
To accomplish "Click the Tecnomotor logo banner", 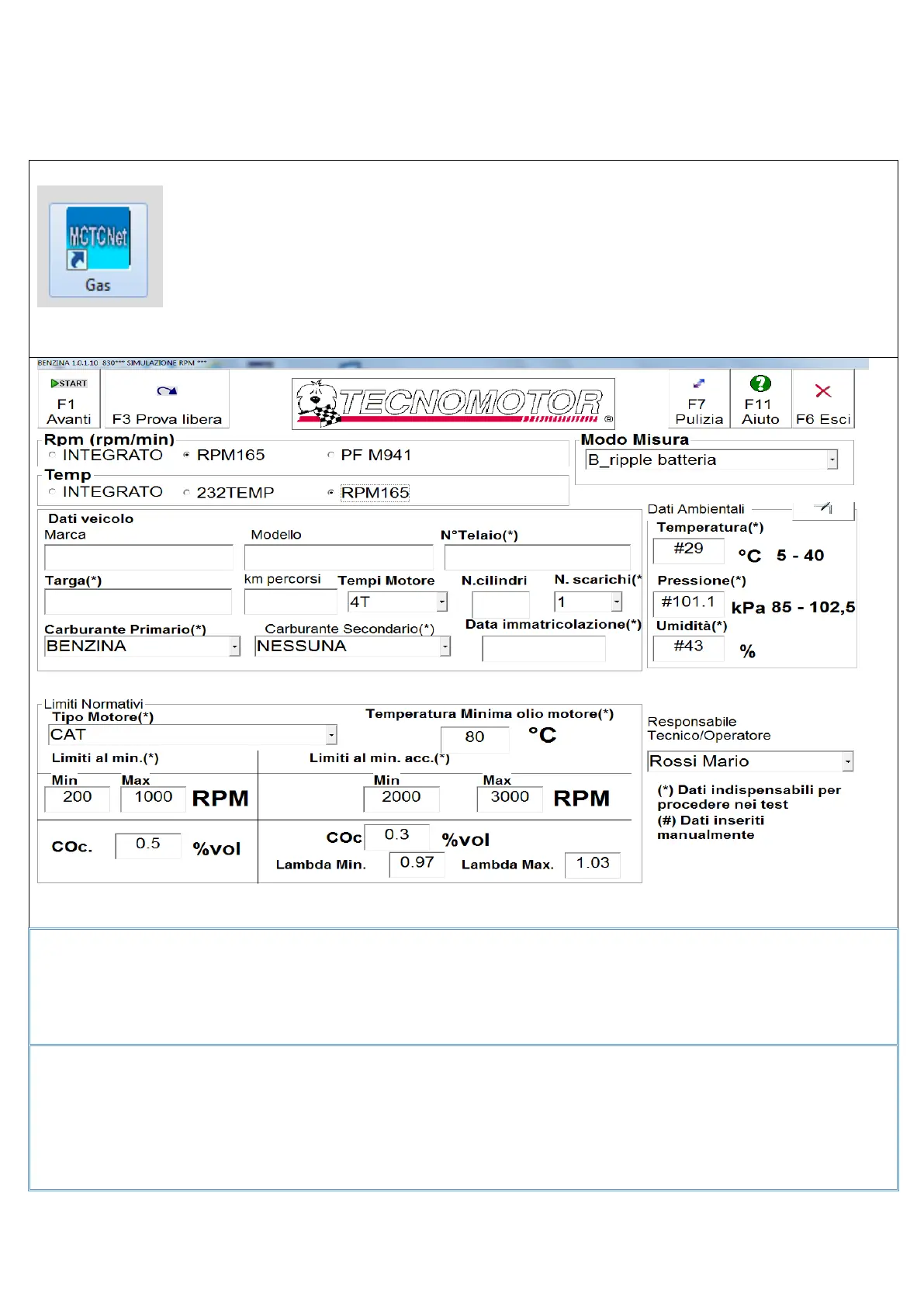I will pyautogui.click(x=454, y=404).
